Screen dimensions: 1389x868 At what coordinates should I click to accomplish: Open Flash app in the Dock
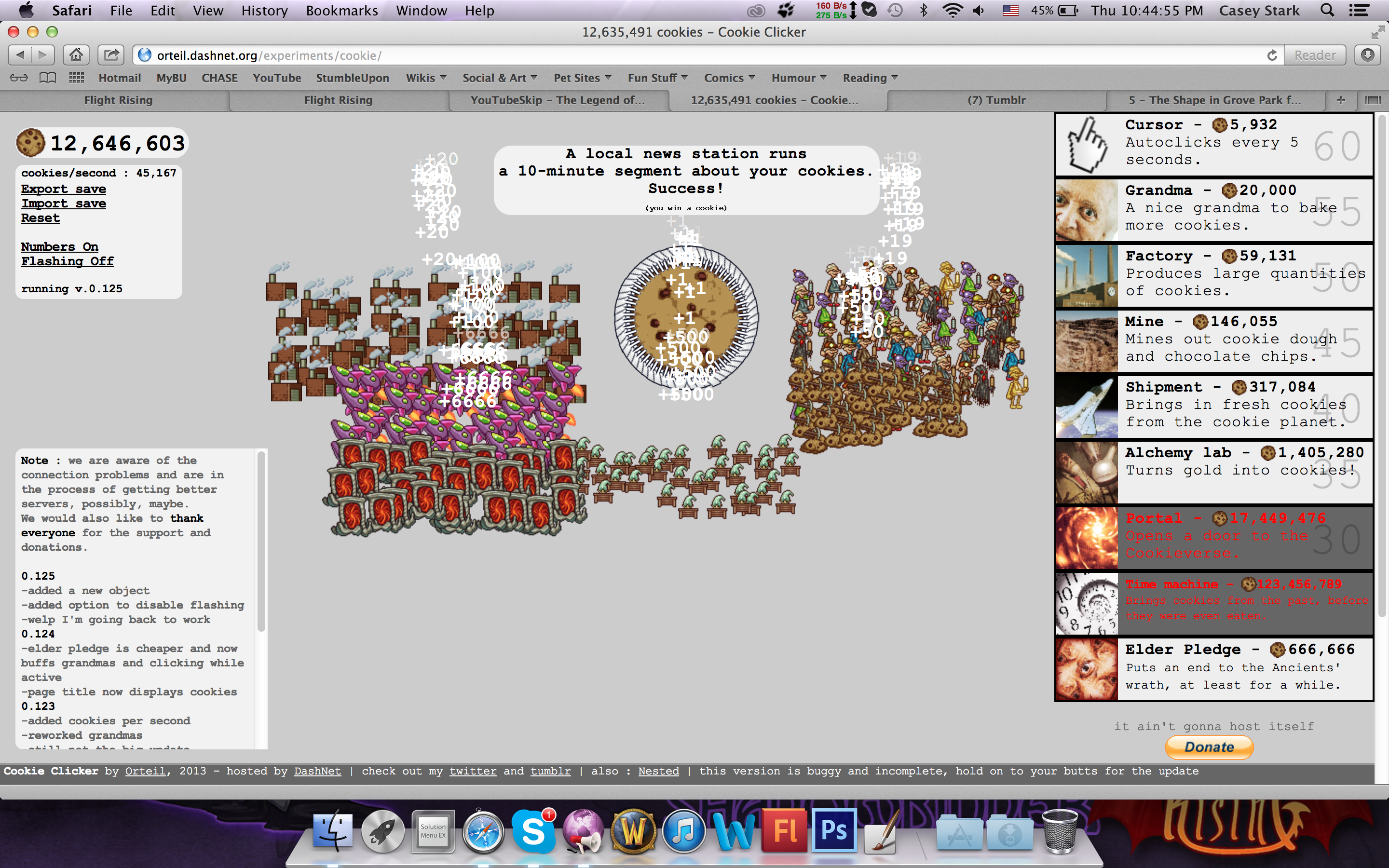(x=784, y=831)
